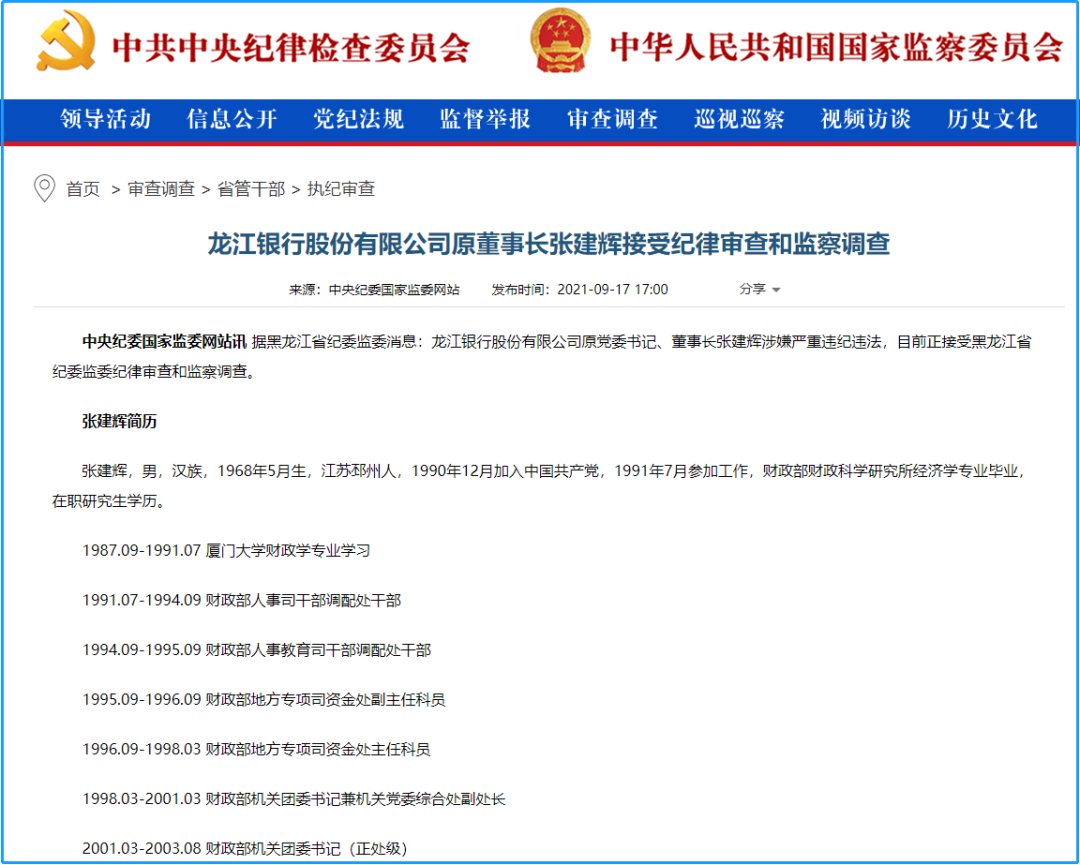Open the 信息公开 menu

(232, 119)
